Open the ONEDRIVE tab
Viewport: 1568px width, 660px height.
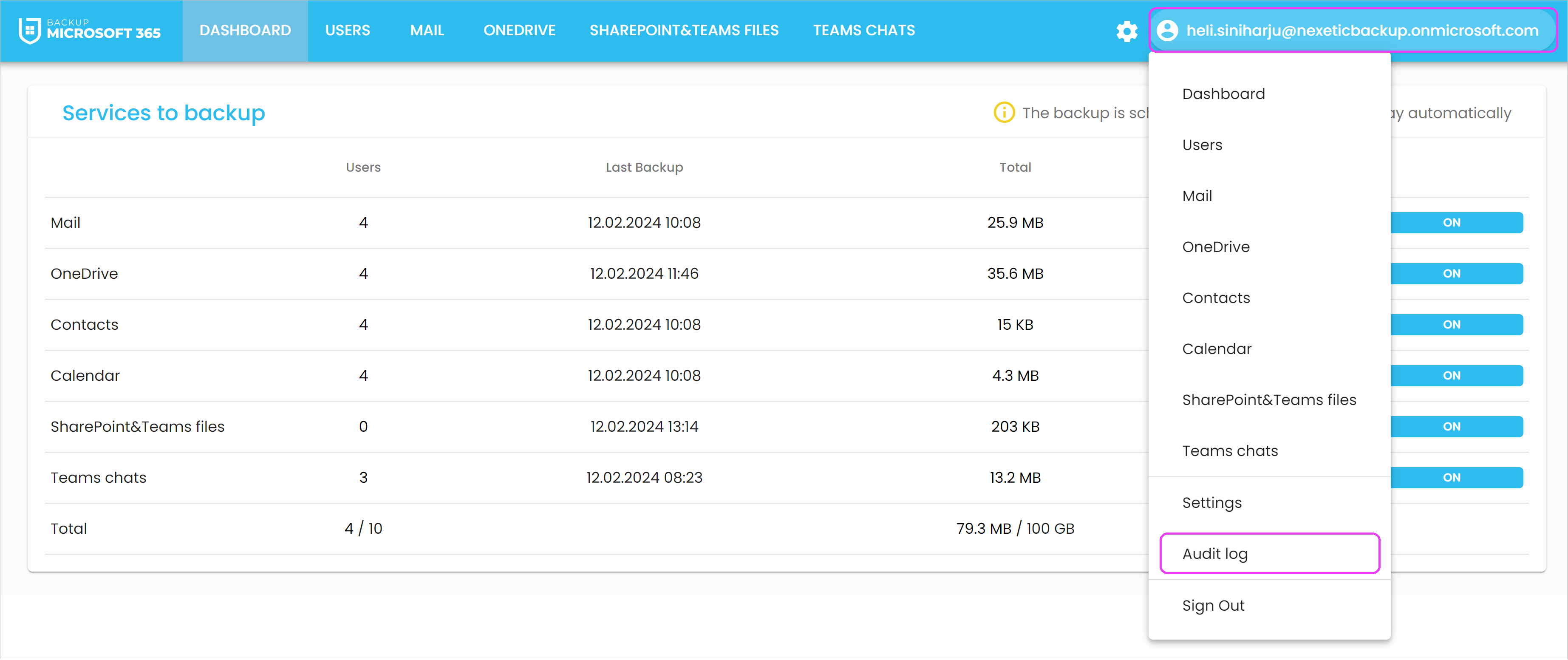pyautogui.click(x=519, y=31)
